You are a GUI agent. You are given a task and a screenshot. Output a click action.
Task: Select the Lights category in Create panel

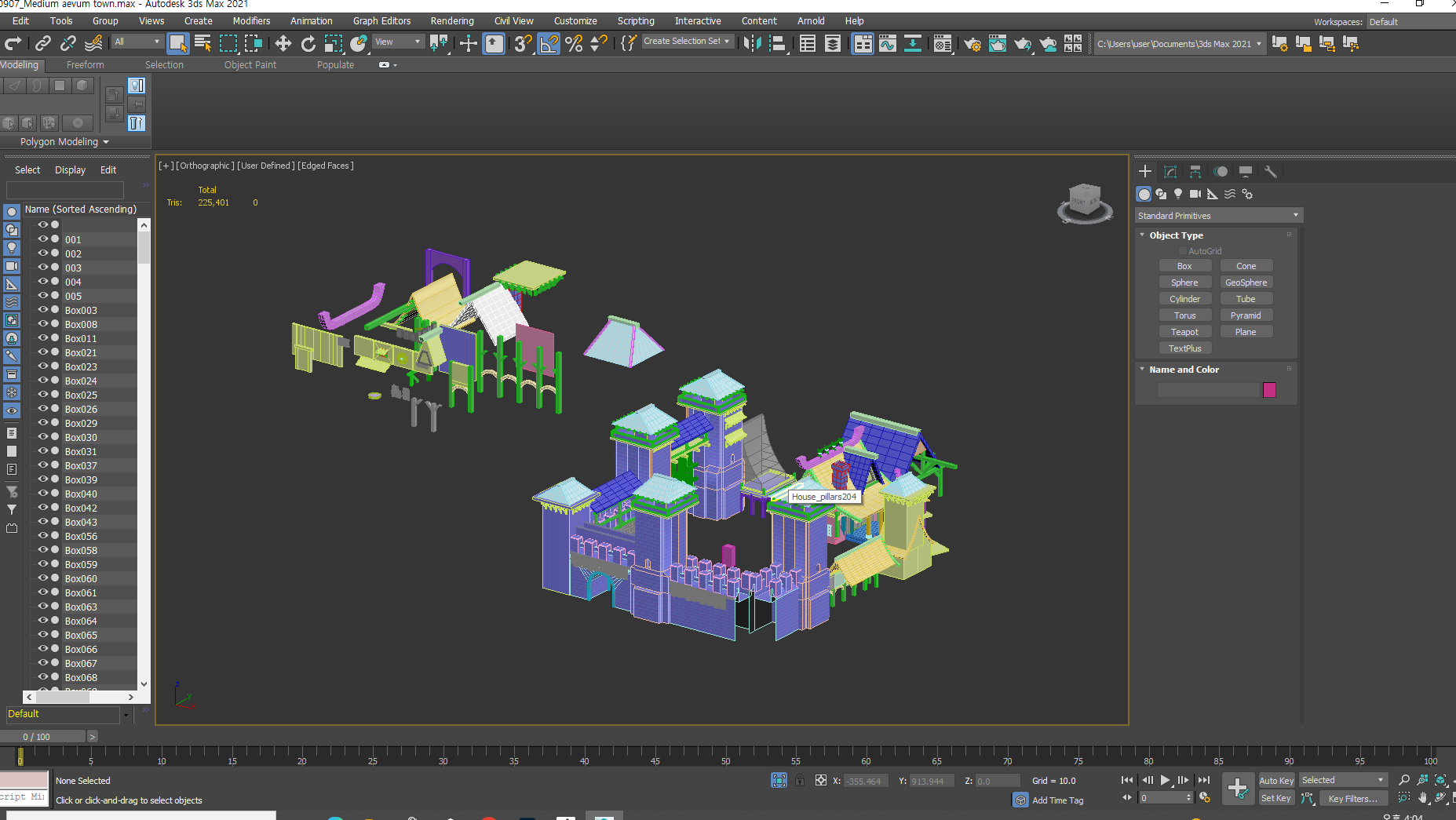tap(1177, 194)
